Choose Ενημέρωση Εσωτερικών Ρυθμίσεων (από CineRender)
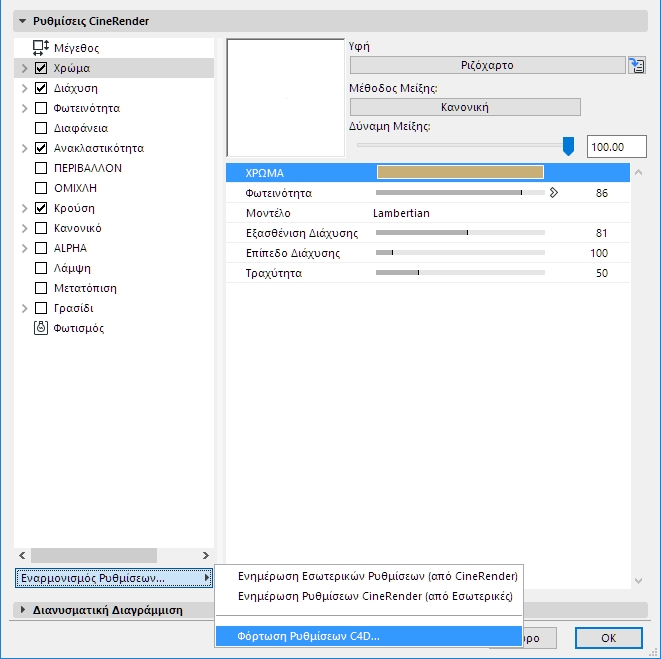Screen dimensions: 661x659 [x=377, y=576]
